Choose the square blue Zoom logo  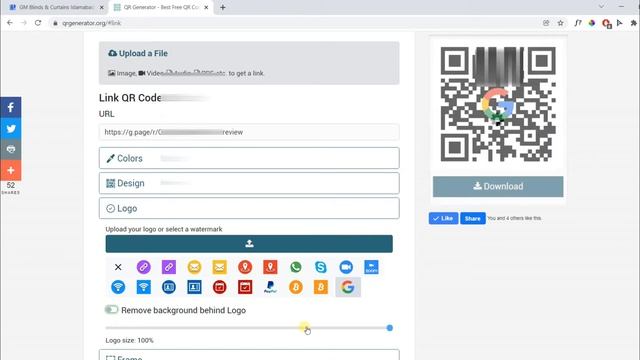[x=371, y=267]
